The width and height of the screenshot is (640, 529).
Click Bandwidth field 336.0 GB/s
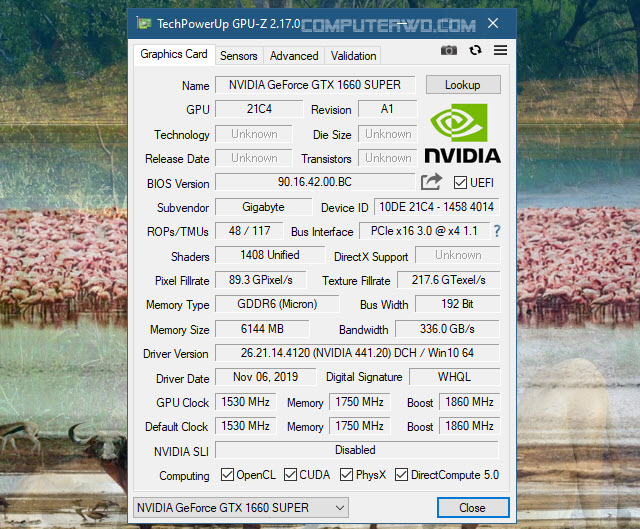(x=447, y=329)
